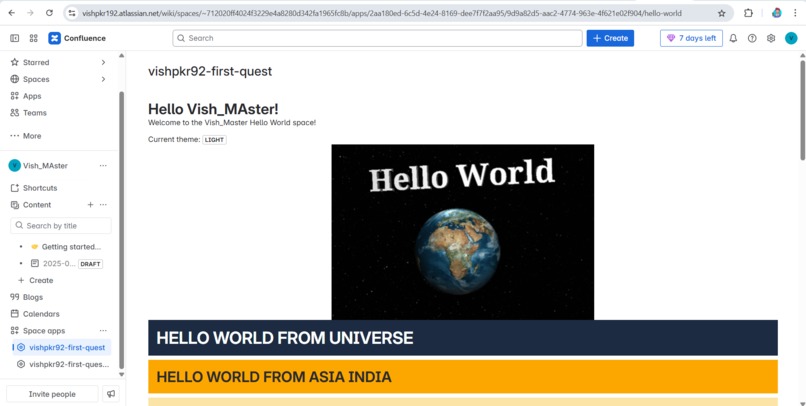Open site information icon in address bar

tap(72, 13)
